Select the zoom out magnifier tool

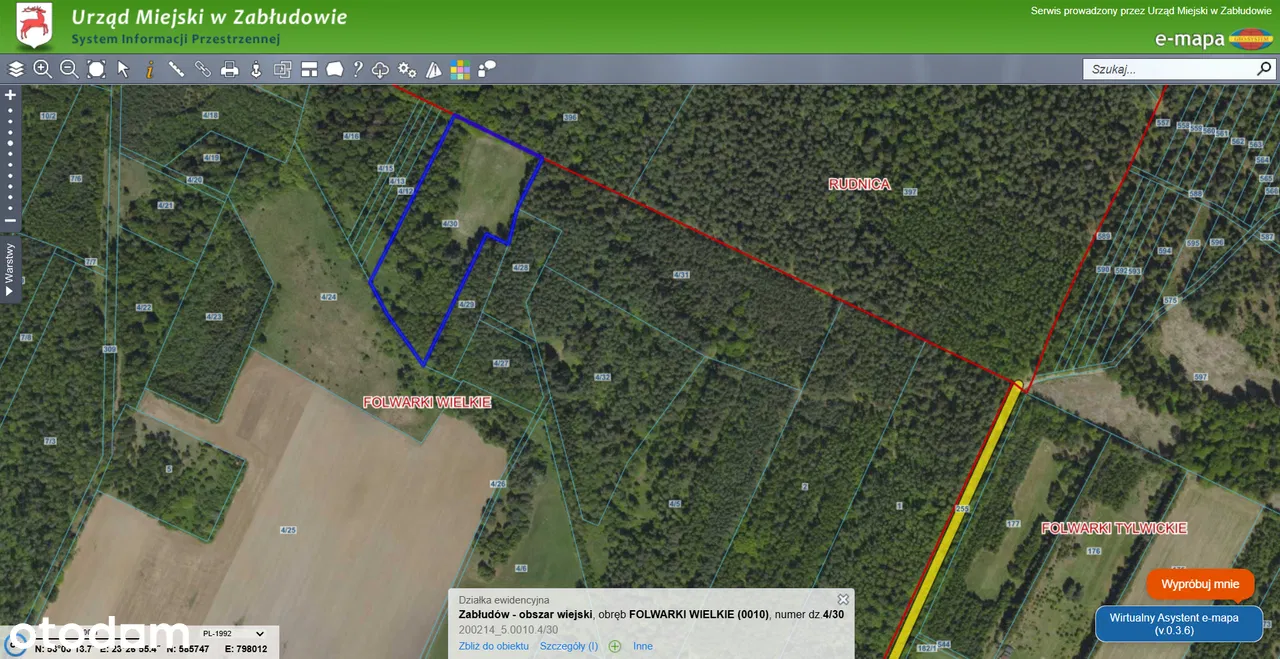click(69, 69)
